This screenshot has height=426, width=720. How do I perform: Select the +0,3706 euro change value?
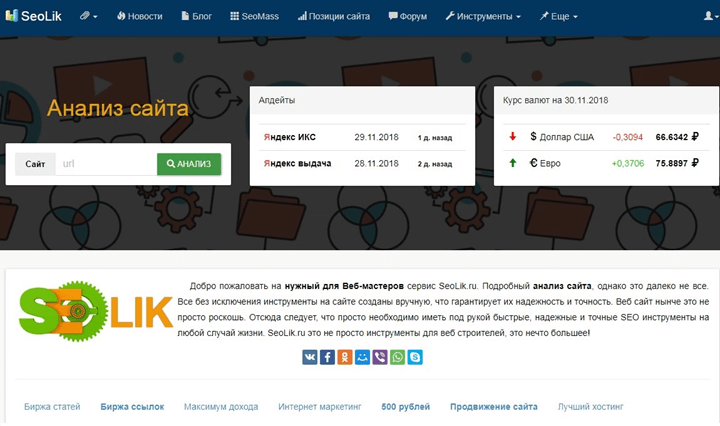tap(628, 163)
